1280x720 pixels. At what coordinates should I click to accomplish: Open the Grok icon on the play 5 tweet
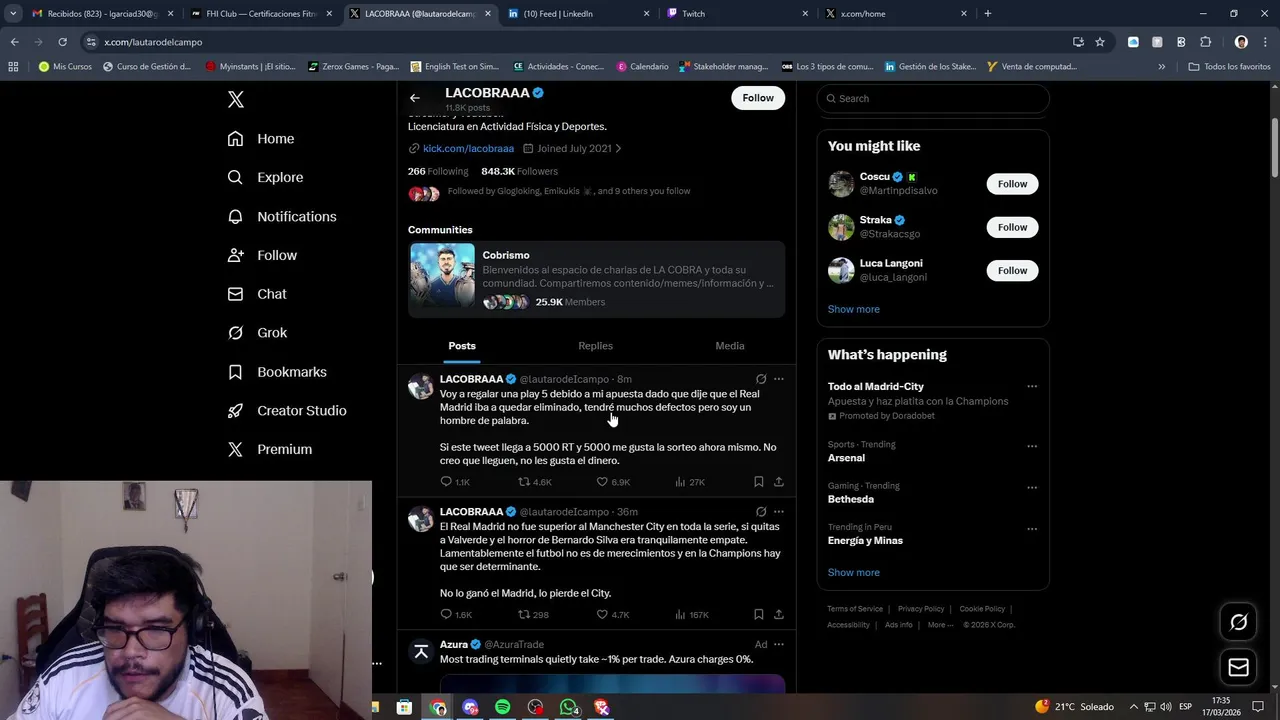(761, 379)
